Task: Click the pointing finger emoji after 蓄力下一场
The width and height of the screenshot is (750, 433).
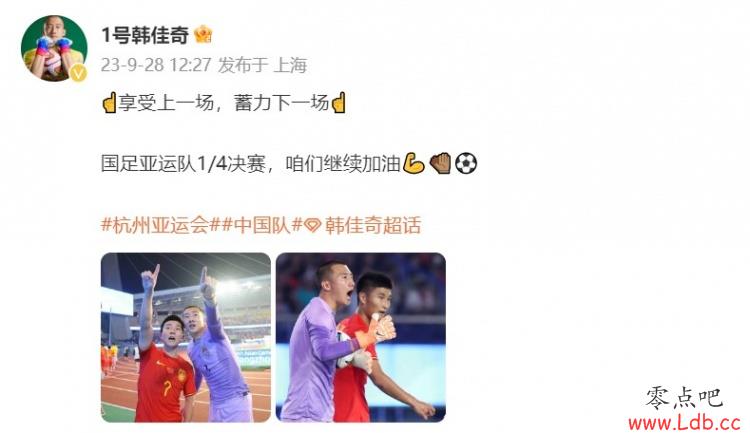Action: click(338, 102)
